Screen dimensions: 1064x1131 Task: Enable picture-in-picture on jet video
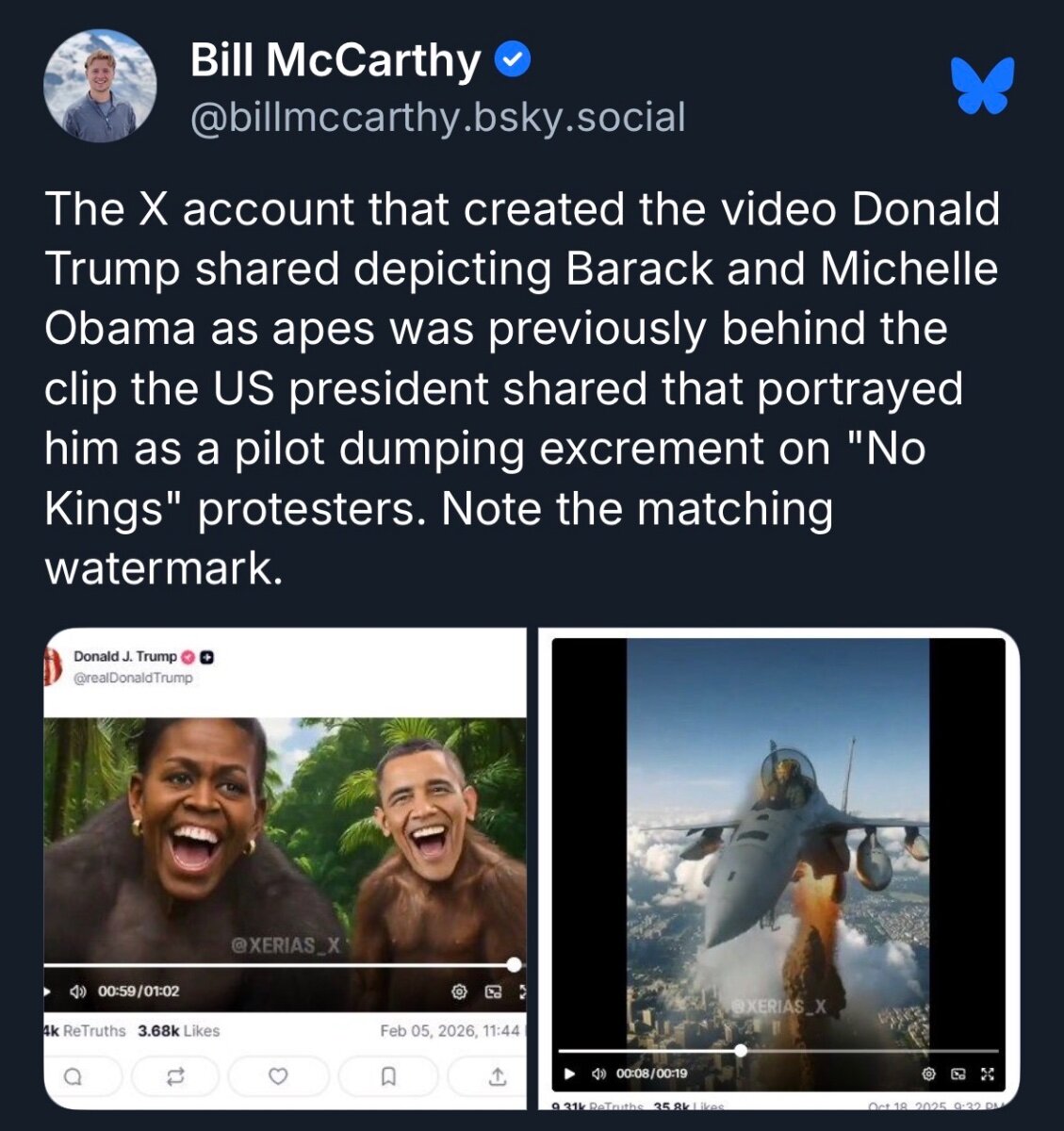click(958, 1074)
